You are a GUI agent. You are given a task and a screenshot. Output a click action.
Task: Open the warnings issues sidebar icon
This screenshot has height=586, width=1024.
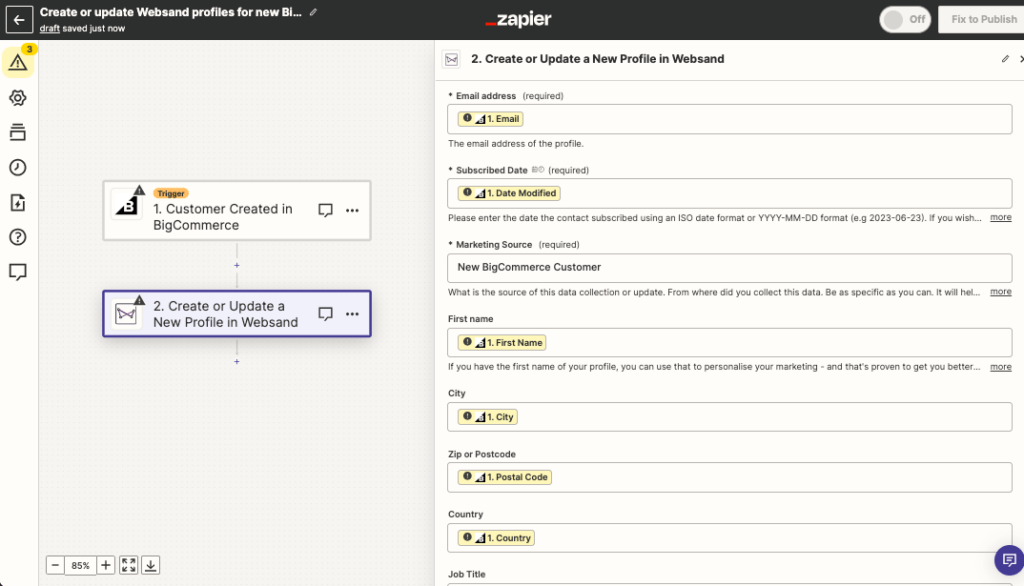(x=17, y=62)
